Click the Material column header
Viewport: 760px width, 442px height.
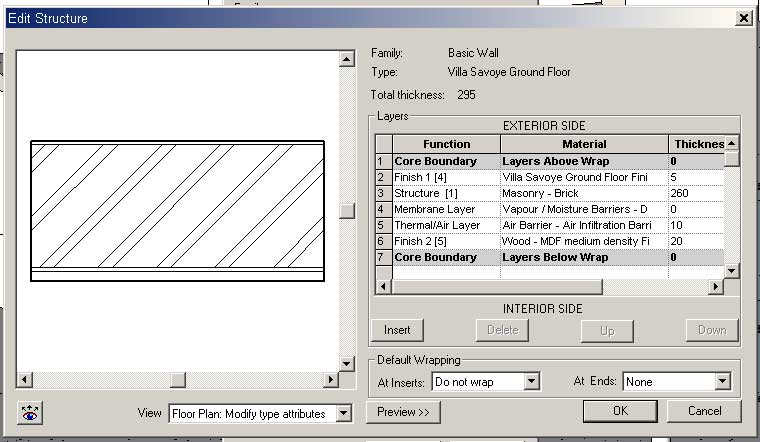click(x=584, y=144)
